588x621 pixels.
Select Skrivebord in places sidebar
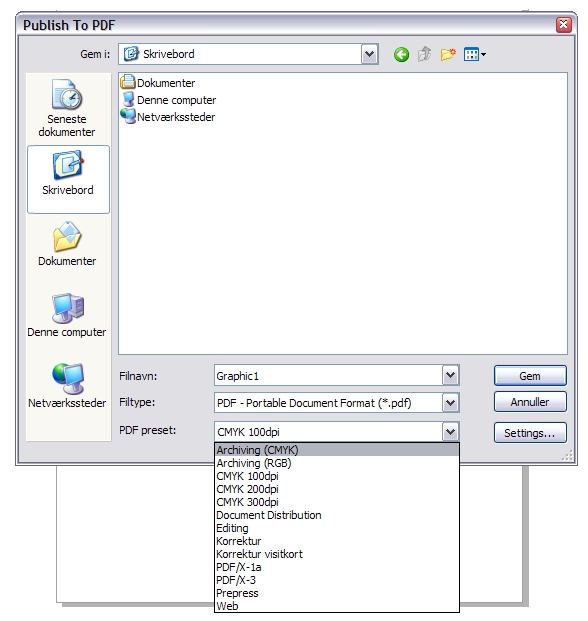[68, 179]
